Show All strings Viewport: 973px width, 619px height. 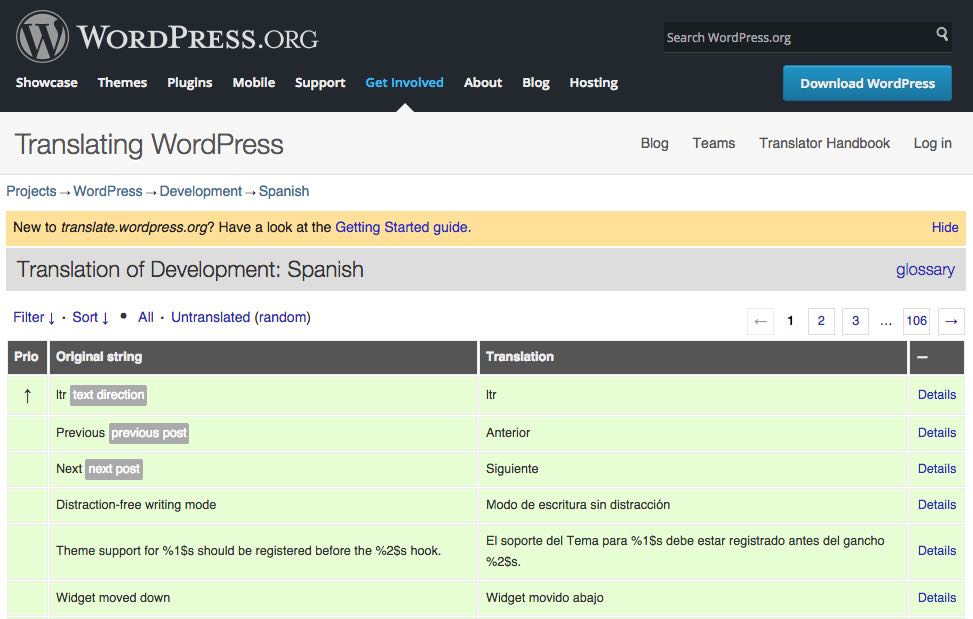[x=146, y=317]
